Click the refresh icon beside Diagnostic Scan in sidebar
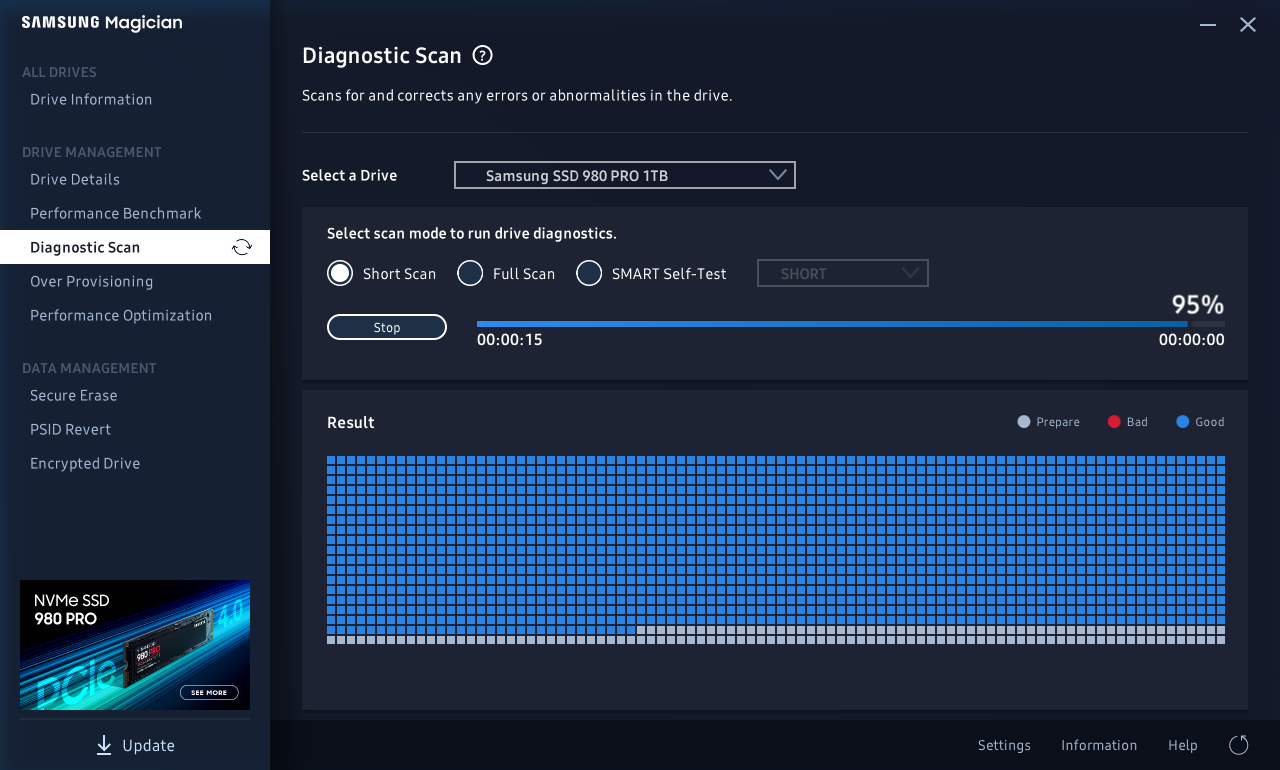 point(242,247)
